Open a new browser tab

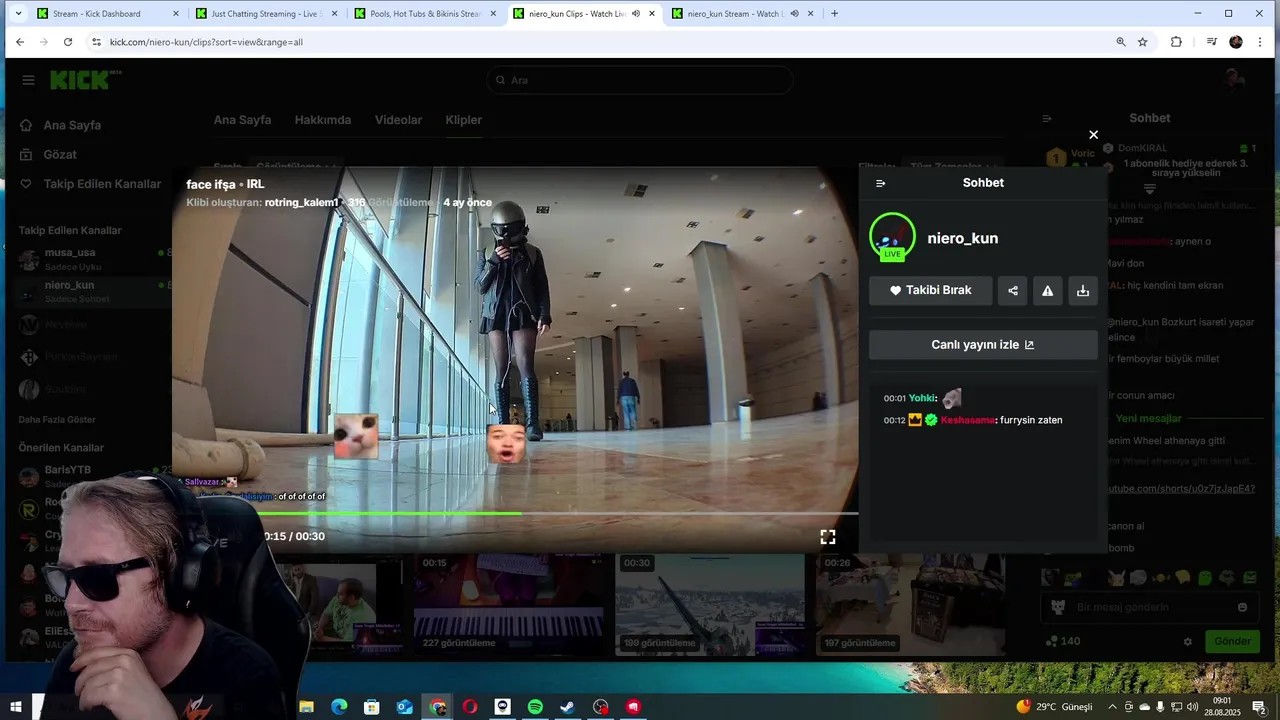[834, 14]
